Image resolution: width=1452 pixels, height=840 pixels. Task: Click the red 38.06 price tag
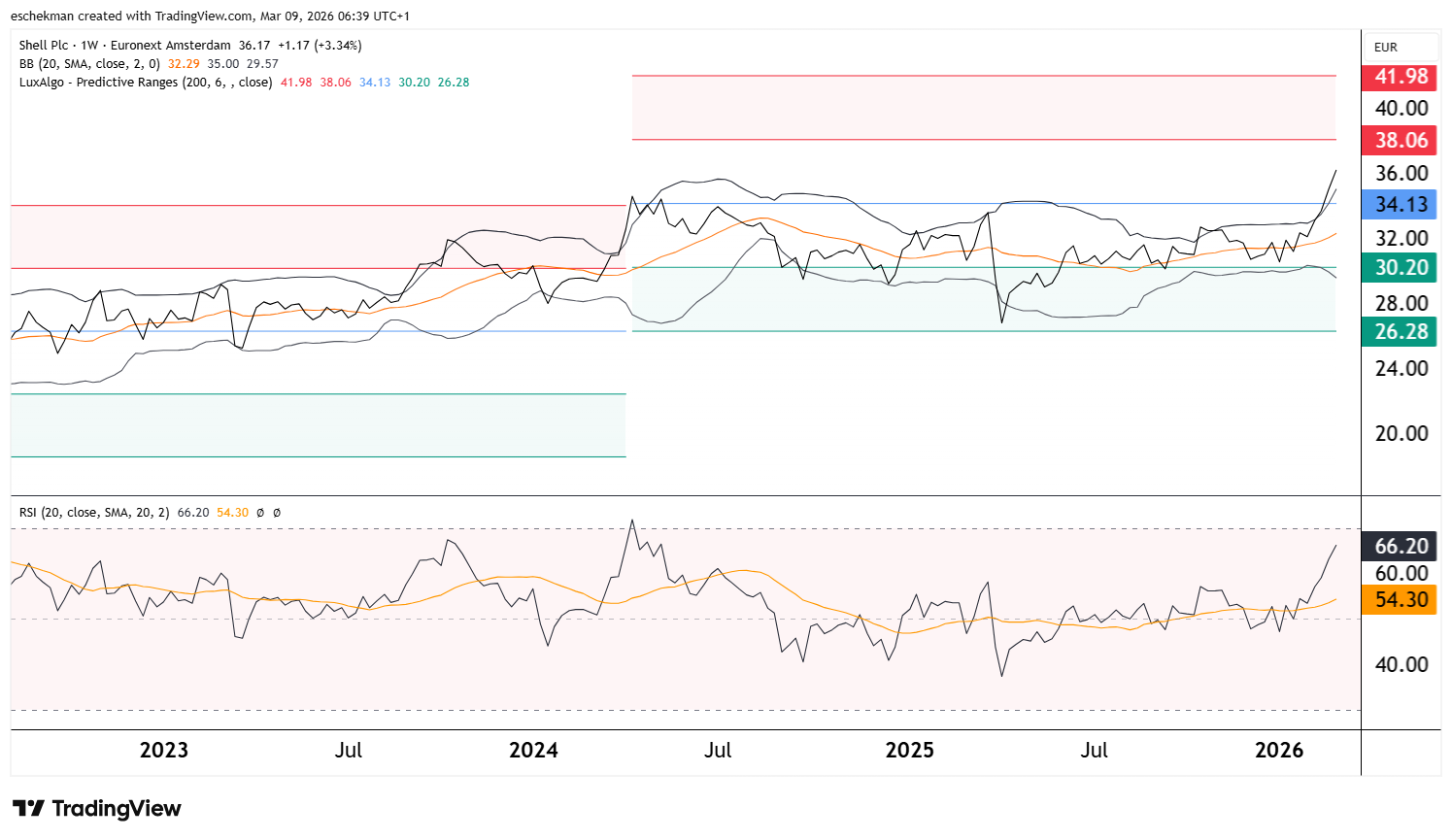(1401, 141)
